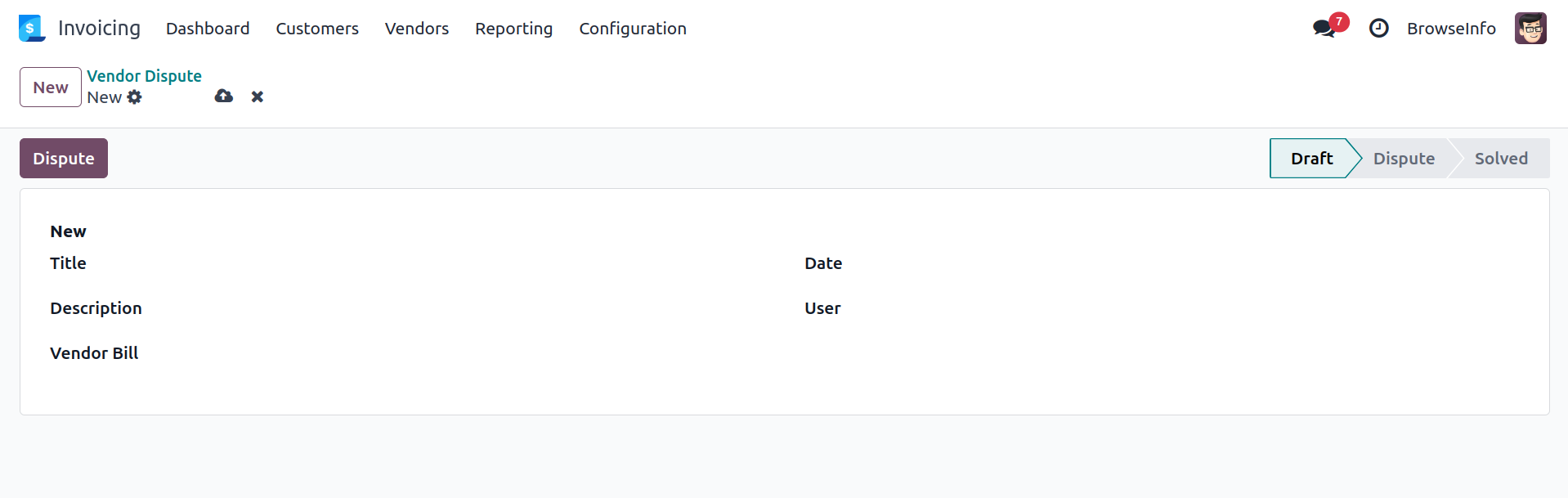Expand the Reporting menu

pyautogui.click(x=513, y=29)
